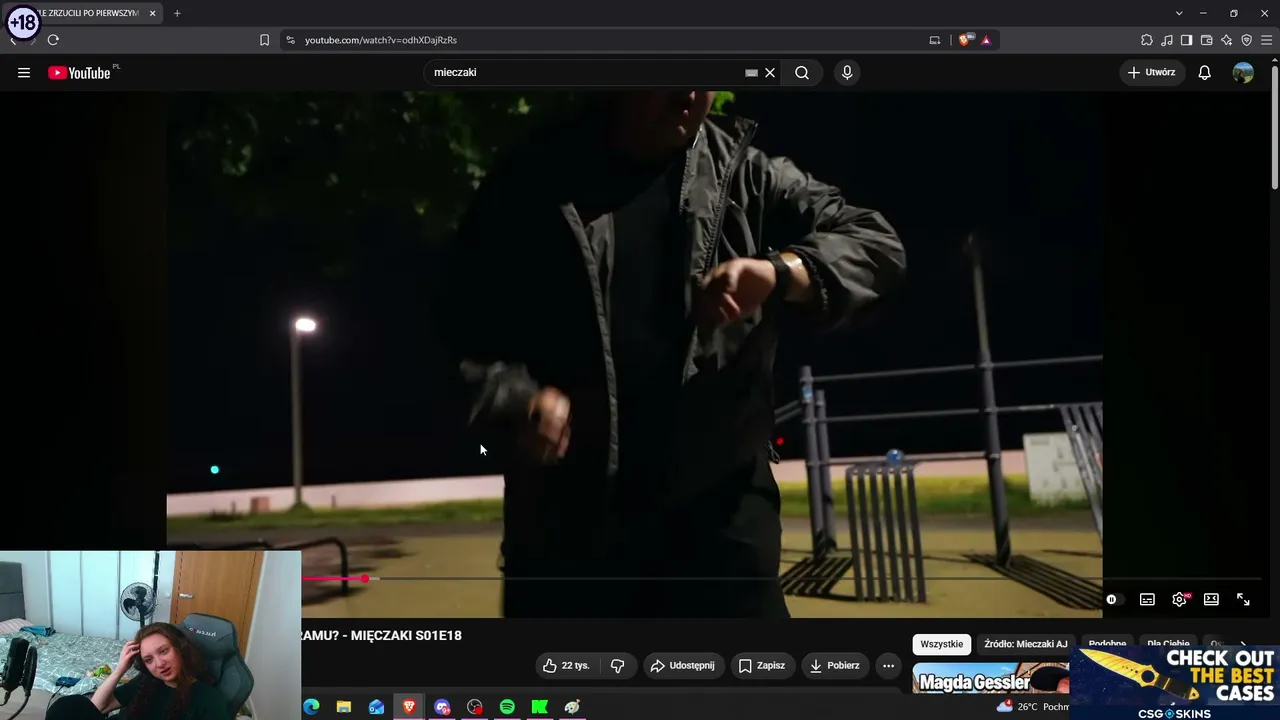Open Brave Rewards triangle icon
The image size is (1280, 720).
(x=986, y=40)
